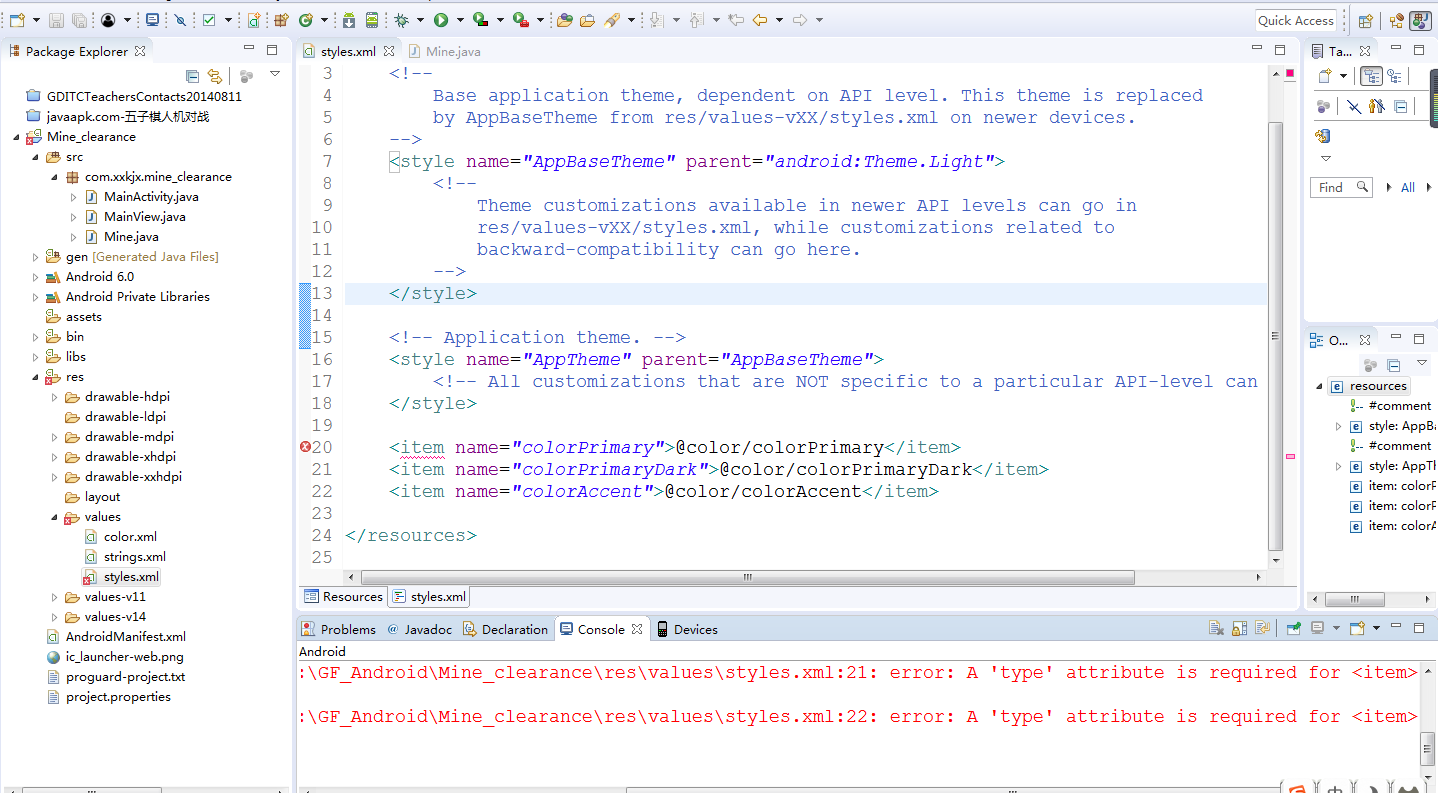Click the Open Type folder icon
1438x793 pixels.
pos(564,20)
